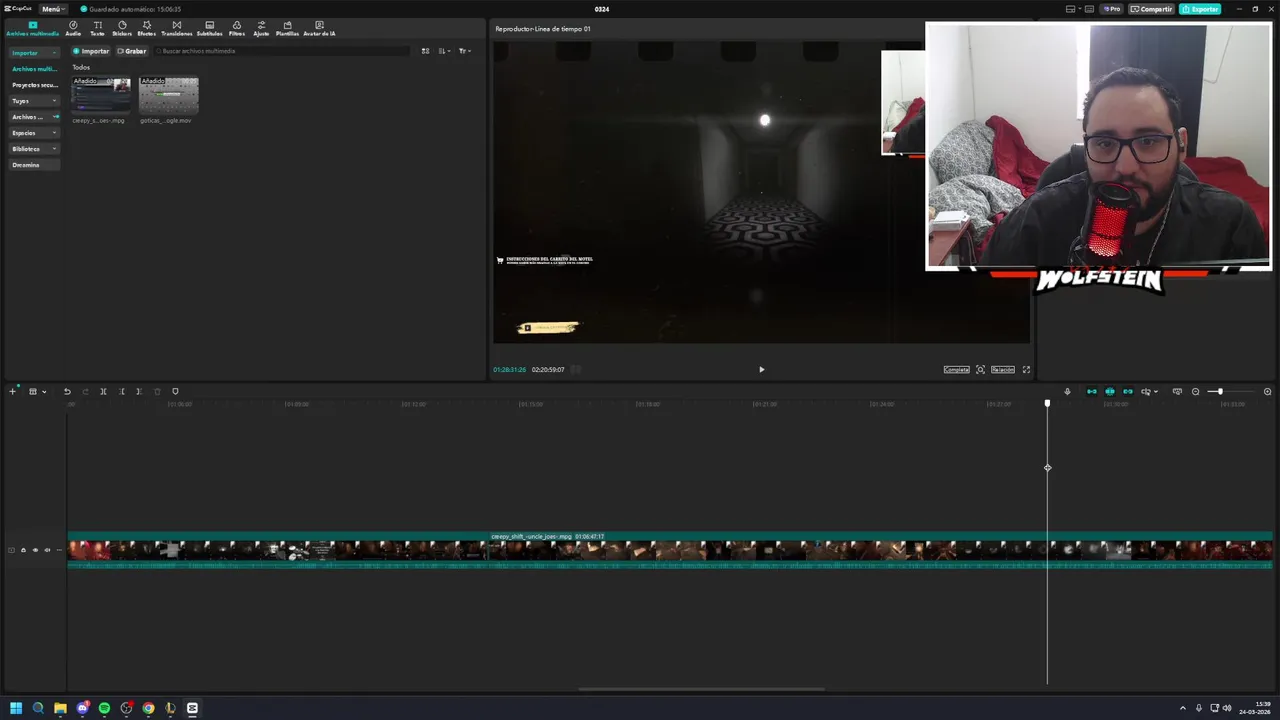Select Archivos multimedia in sidebar list

[x=34, y=69]
